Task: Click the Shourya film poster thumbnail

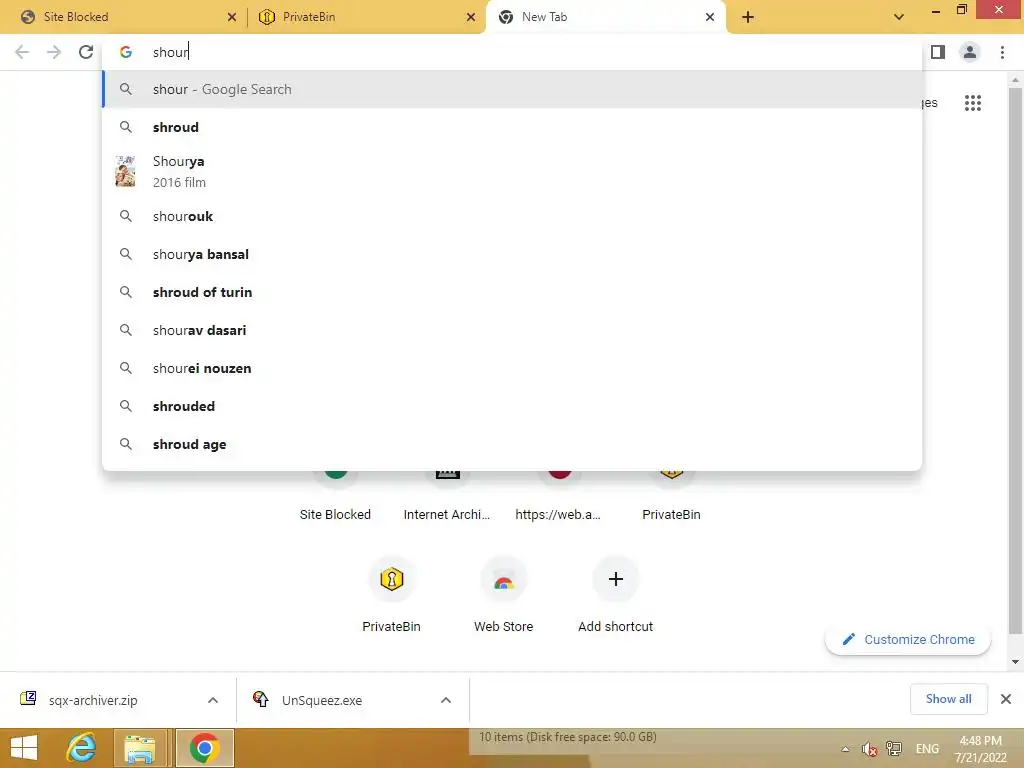Action: click(125, 172)
